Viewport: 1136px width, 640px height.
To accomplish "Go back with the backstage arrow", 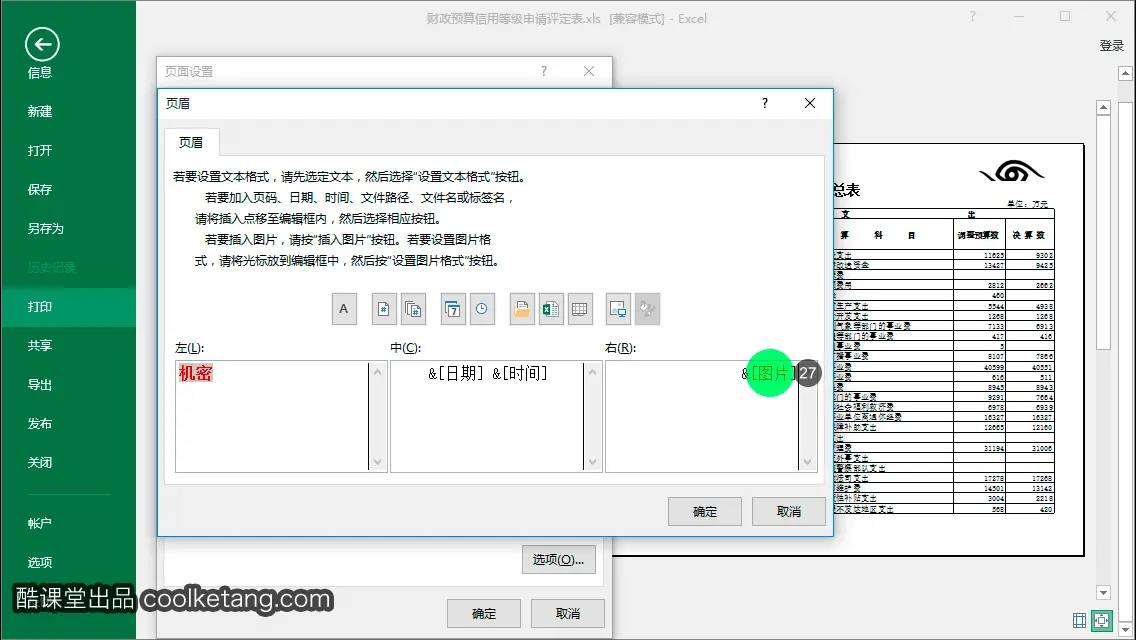I will (42, 45).
